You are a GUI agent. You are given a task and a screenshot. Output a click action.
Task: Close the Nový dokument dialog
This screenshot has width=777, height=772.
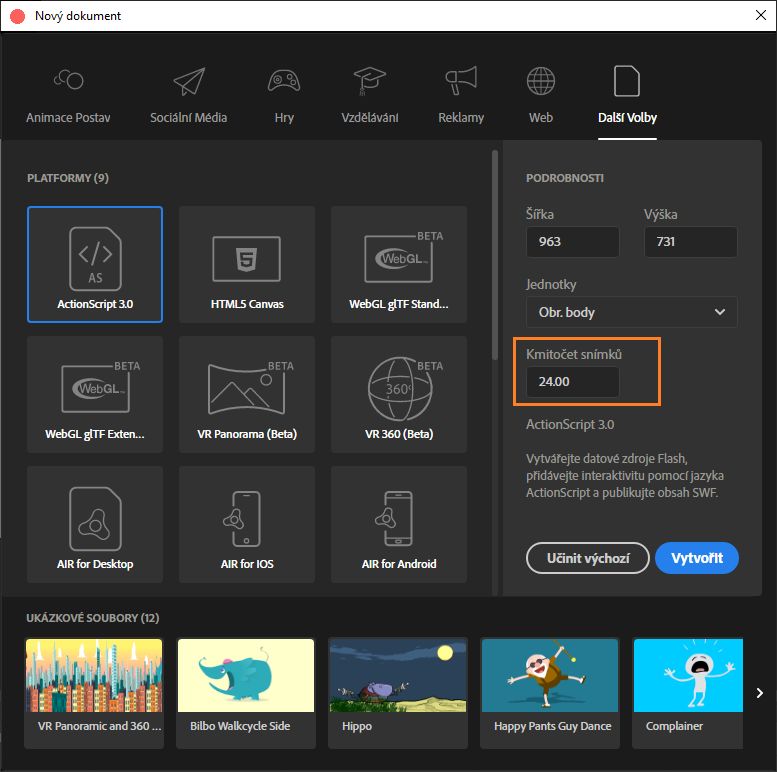pos(761,15)
